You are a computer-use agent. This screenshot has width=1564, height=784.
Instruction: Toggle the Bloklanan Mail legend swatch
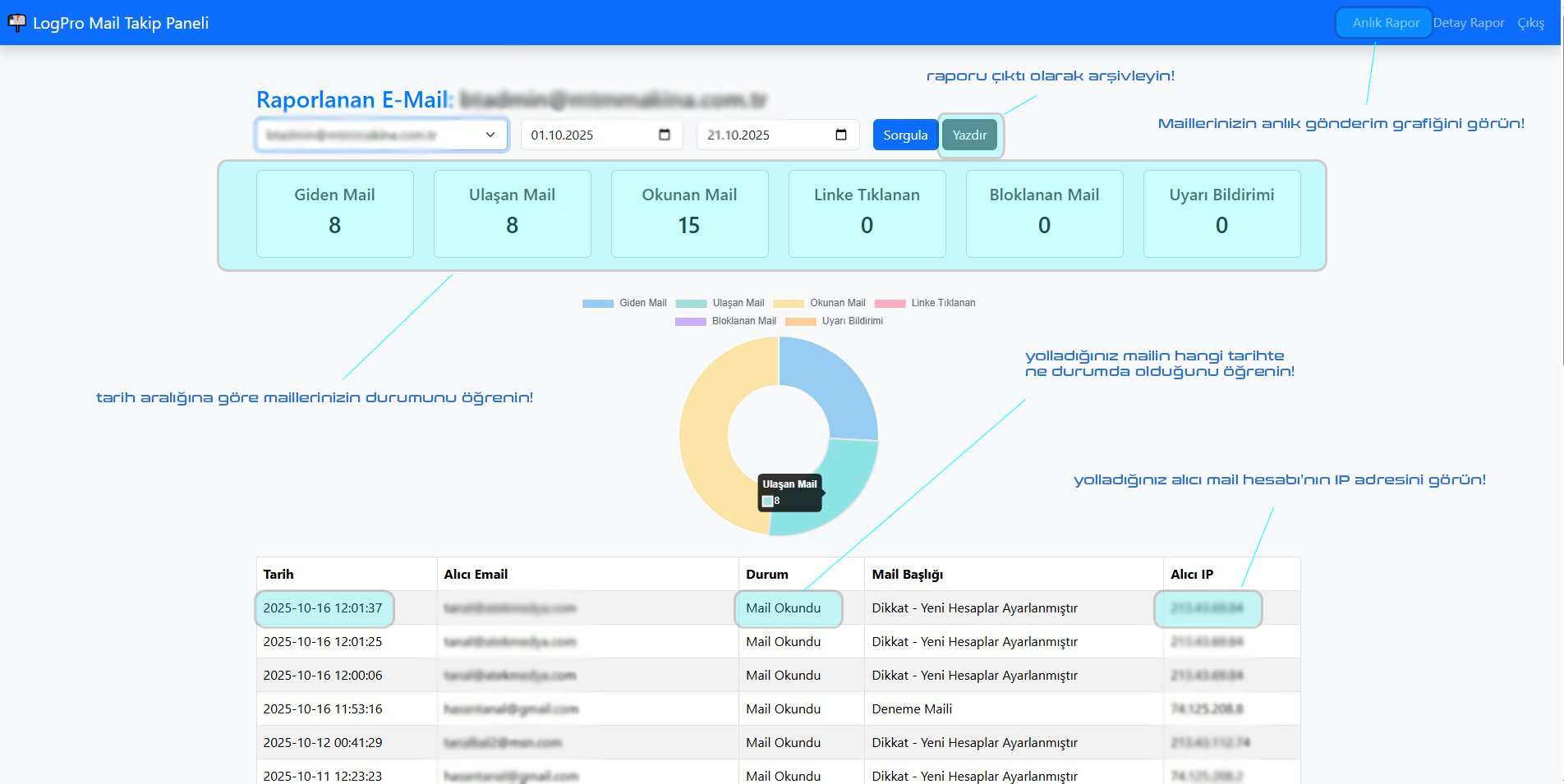pos(690,321)
